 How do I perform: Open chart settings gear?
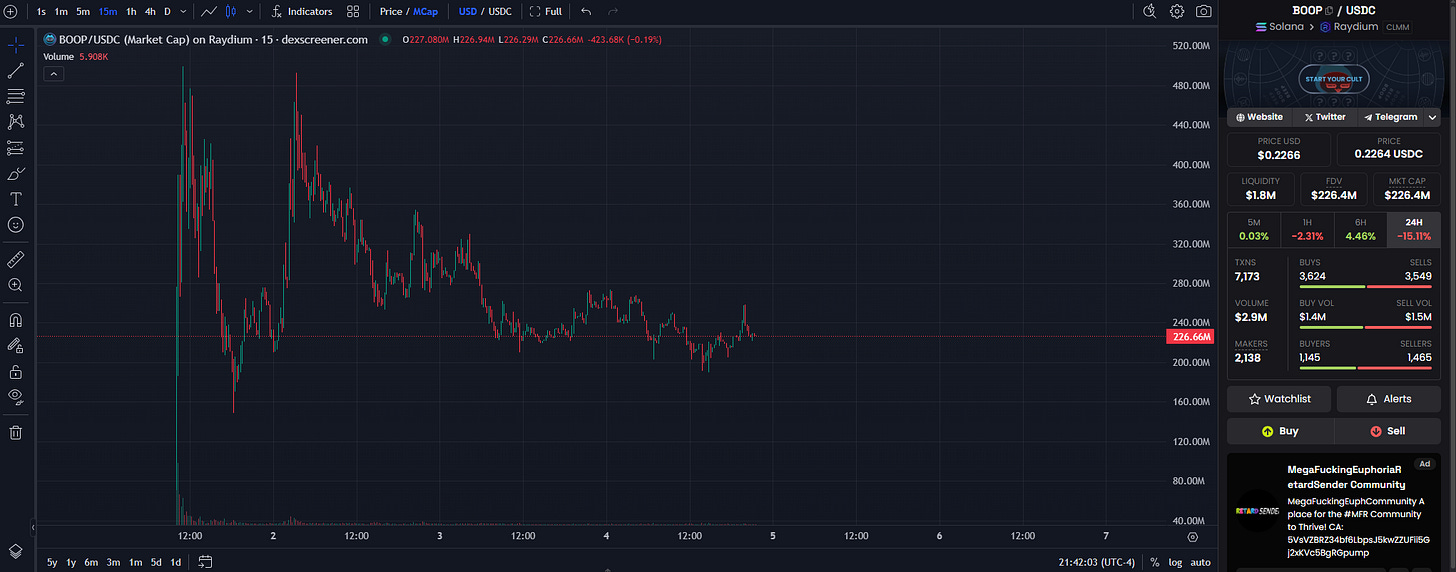coord(1177,11)
